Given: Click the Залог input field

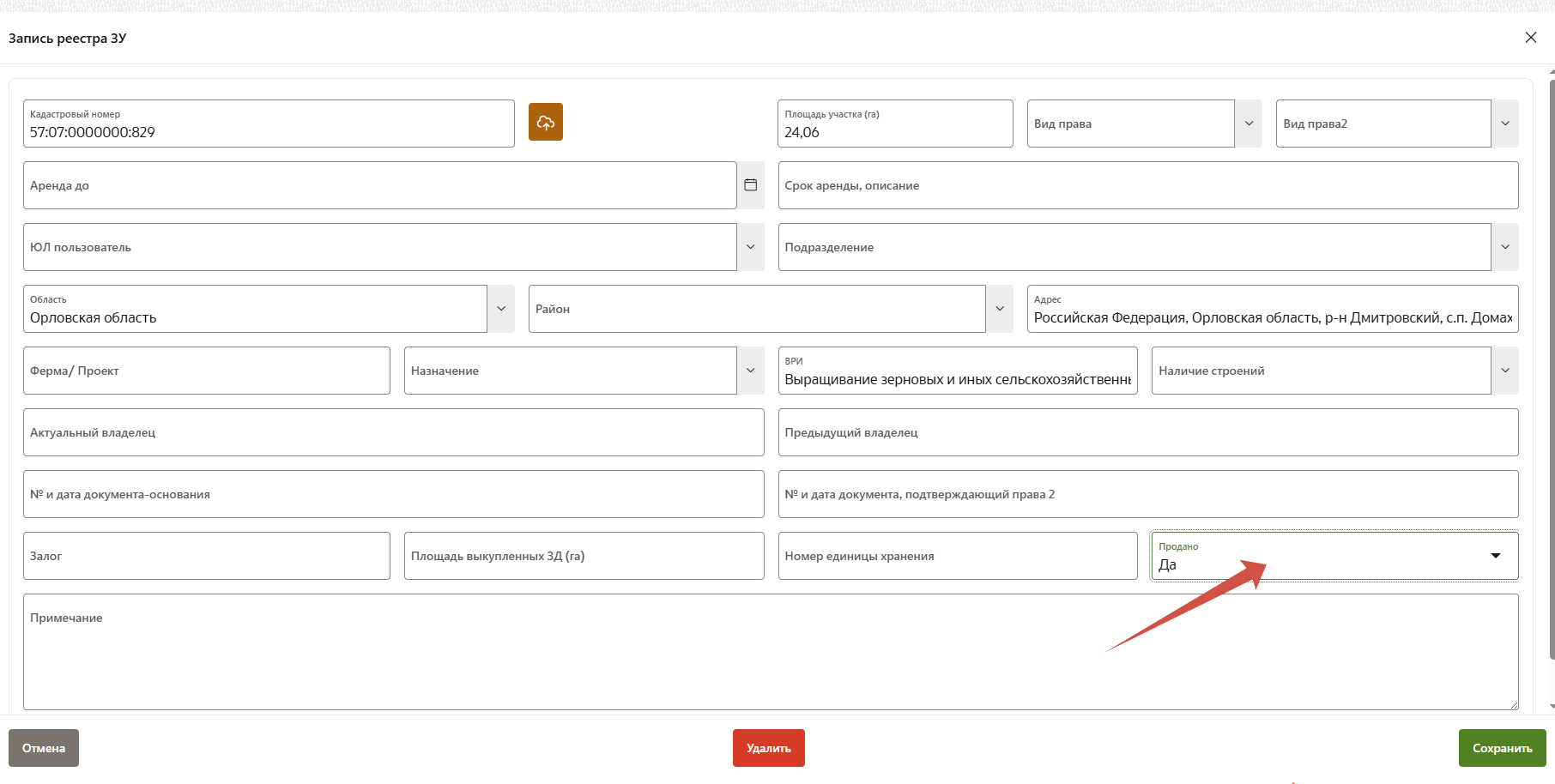Looking at the screenshot, I should [x=206, y=556].
